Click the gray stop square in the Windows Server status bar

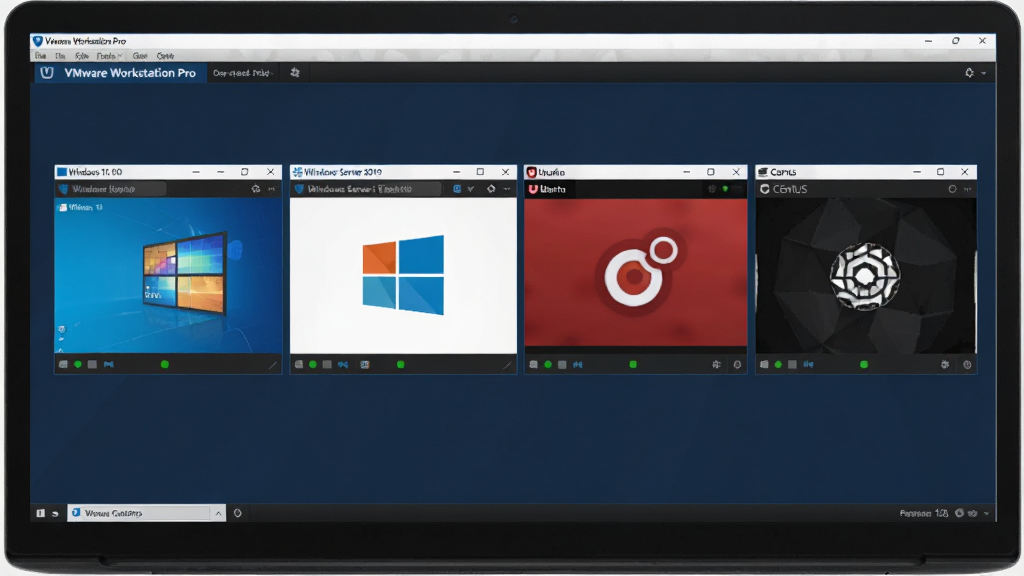tap(327, 364)
